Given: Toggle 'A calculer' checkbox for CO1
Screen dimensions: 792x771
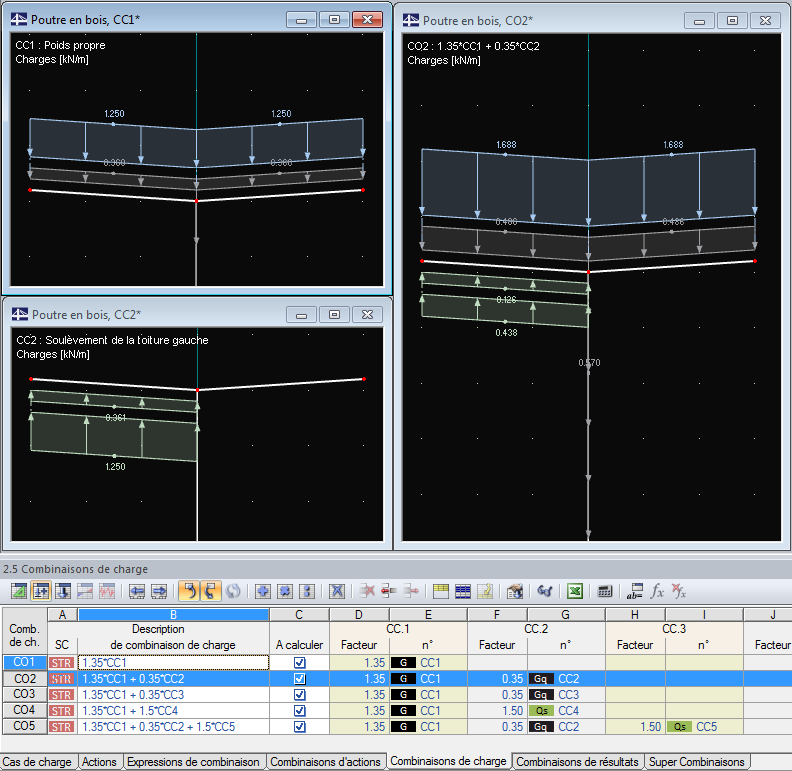Looking at the screenshot, I should tap(300, 662).
